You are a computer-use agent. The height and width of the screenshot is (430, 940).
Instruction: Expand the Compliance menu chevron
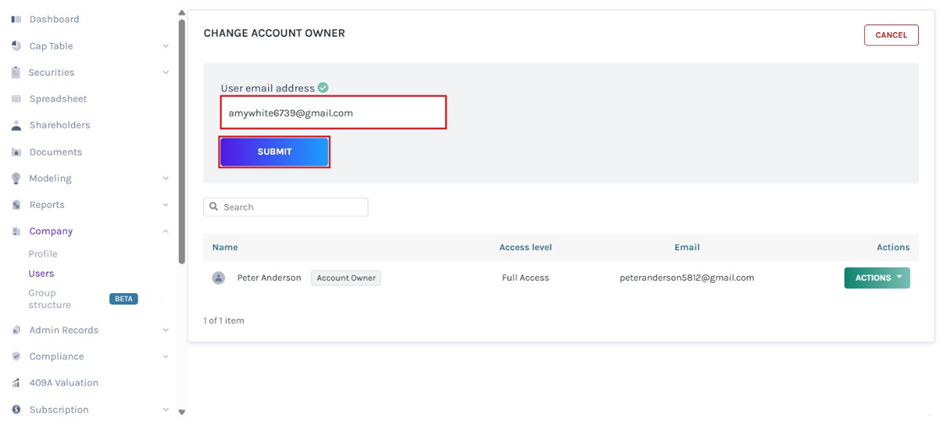[166, 356]
